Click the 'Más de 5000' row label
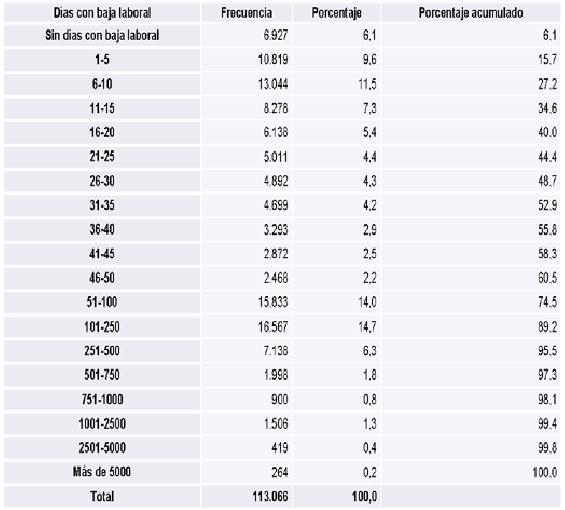 [x=102, y=472]
